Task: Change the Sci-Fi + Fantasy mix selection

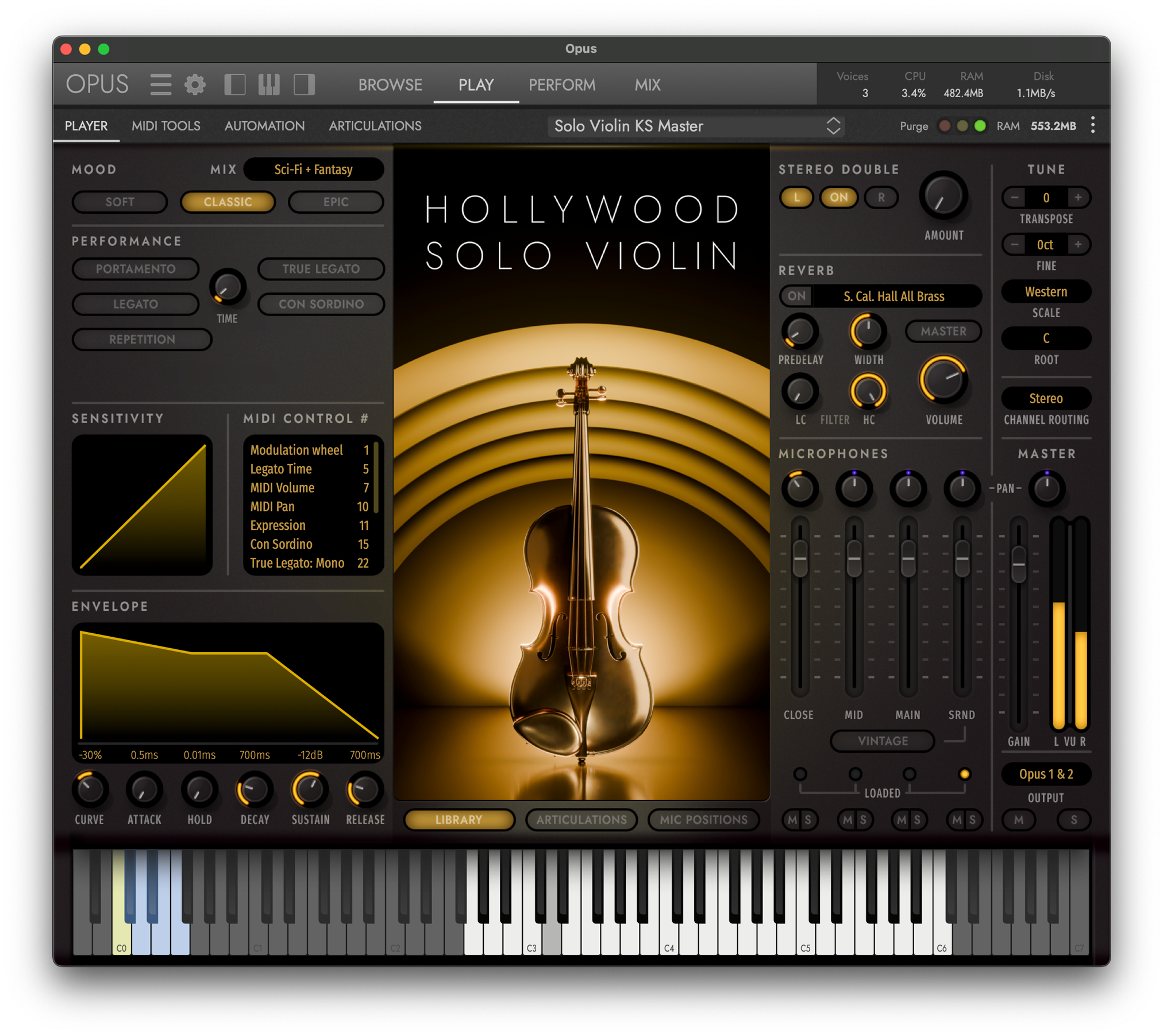Action: [x=314, y=169]
